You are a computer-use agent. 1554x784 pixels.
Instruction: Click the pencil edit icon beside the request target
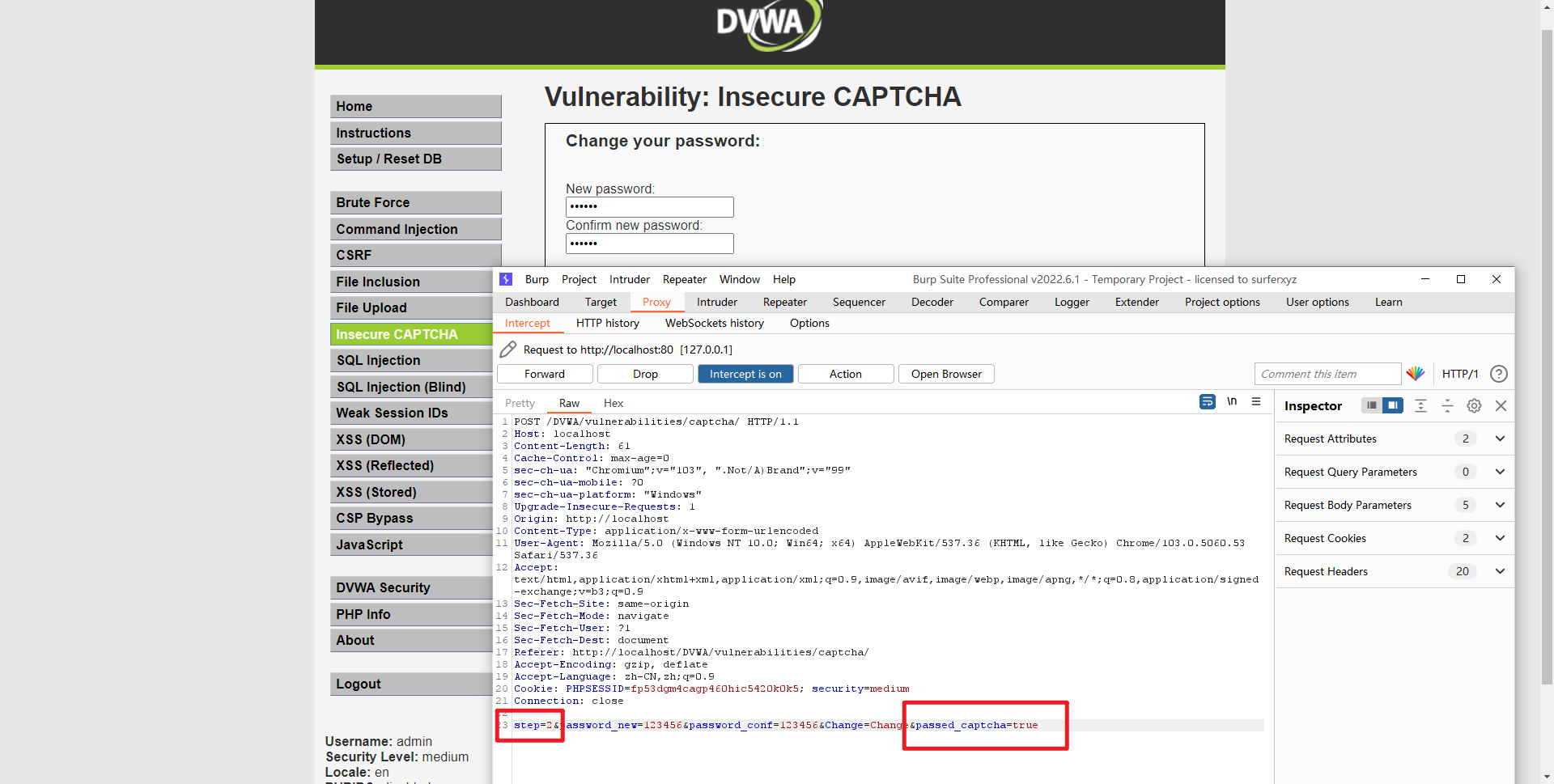click(508, 350)
